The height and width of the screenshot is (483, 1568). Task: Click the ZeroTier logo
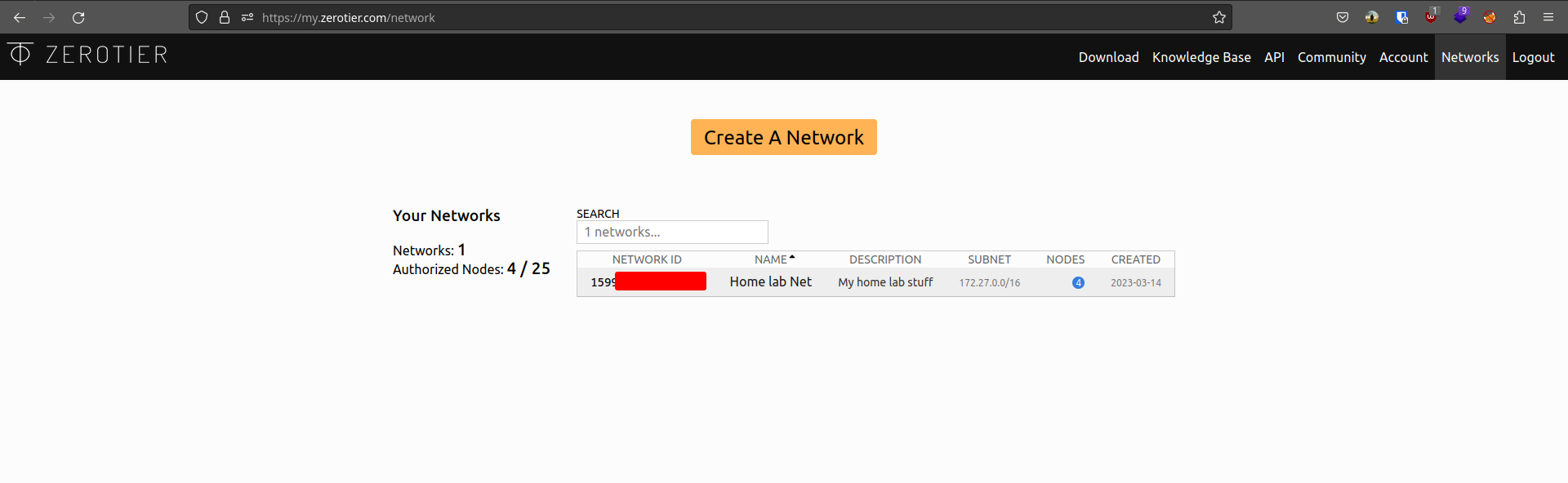click(20, 54)
